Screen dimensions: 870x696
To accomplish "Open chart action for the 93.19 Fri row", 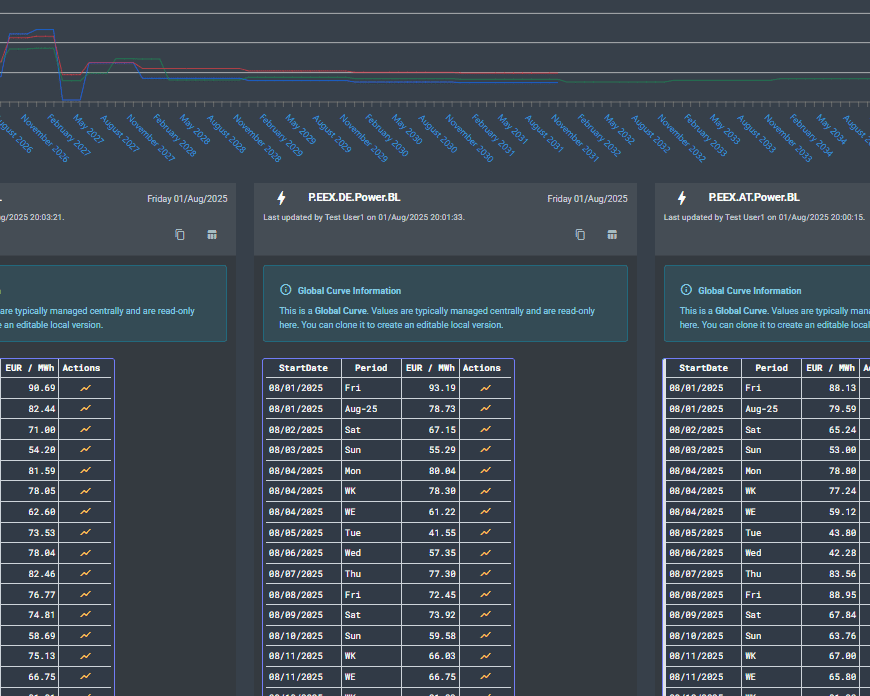I will pos(485,388).
